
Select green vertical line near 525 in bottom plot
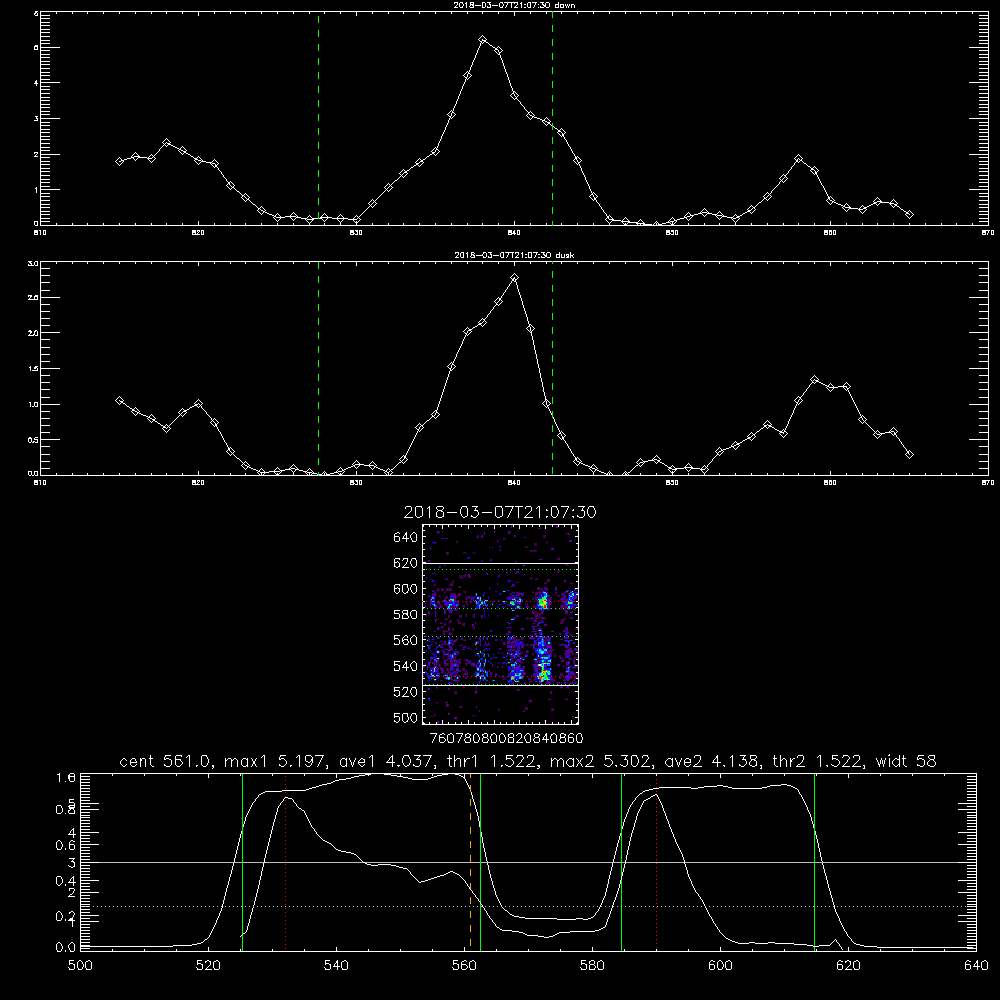coord(242,862)
